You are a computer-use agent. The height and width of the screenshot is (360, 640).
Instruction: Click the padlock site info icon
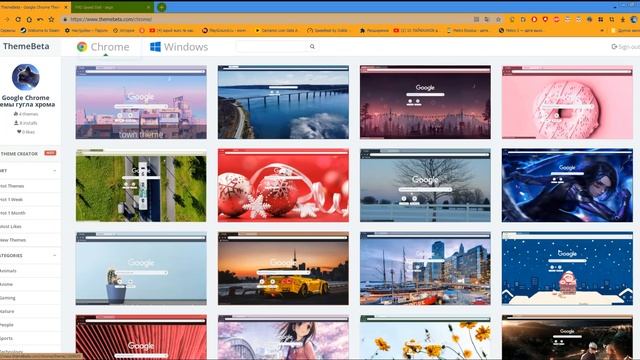(64, 19)
